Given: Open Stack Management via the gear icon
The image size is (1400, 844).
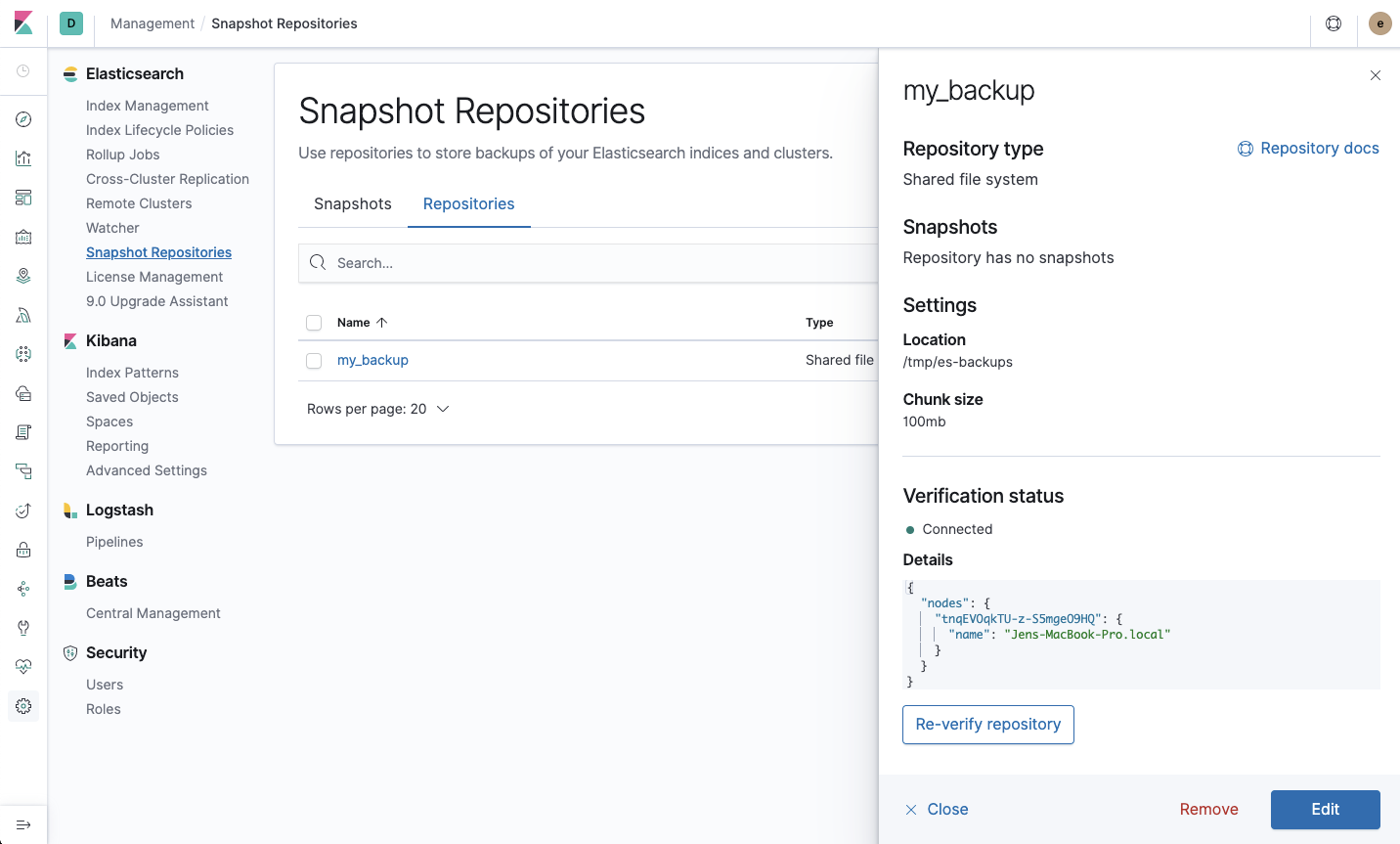Looking at the screenshot, I should point(23,705).
